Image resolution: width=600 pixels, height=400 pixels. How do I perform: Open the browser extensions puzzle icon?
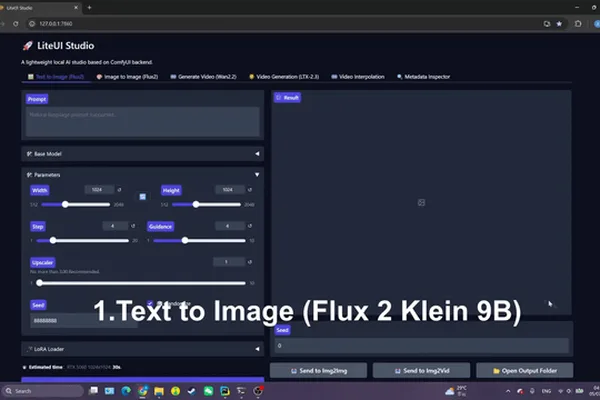point(578,24)
